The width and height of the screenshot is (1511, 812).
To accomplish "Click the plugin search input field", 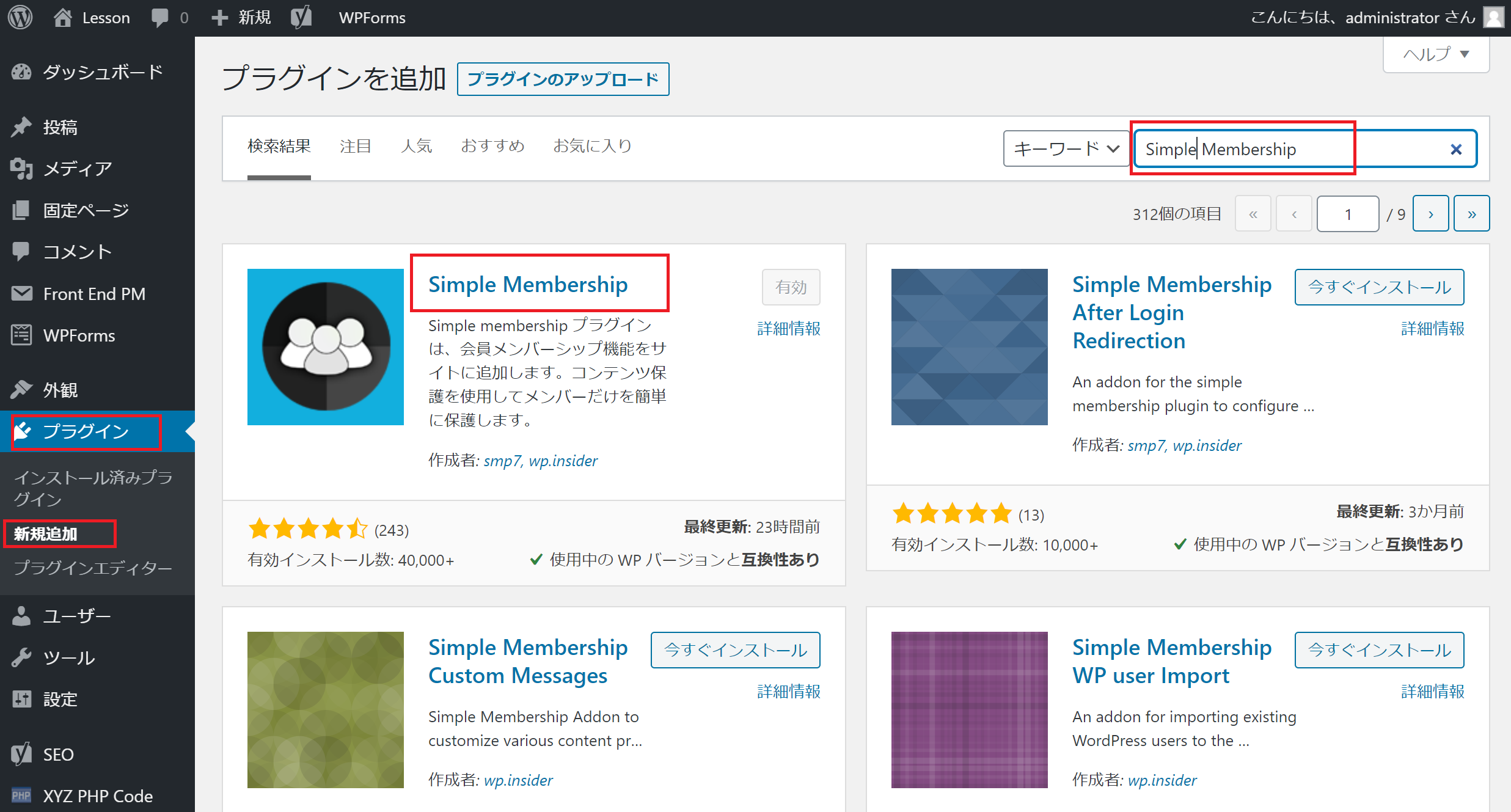I will point(1289,149).
